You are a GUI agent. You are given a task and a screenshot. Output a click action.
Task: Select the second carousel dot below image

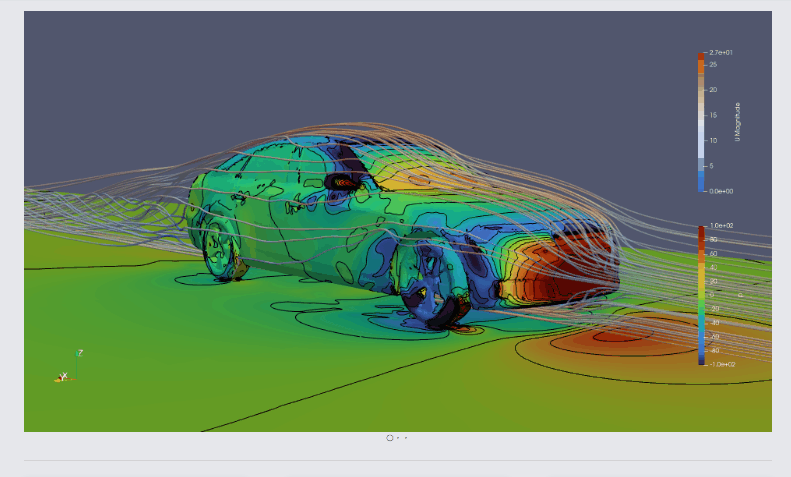[398, 438]
